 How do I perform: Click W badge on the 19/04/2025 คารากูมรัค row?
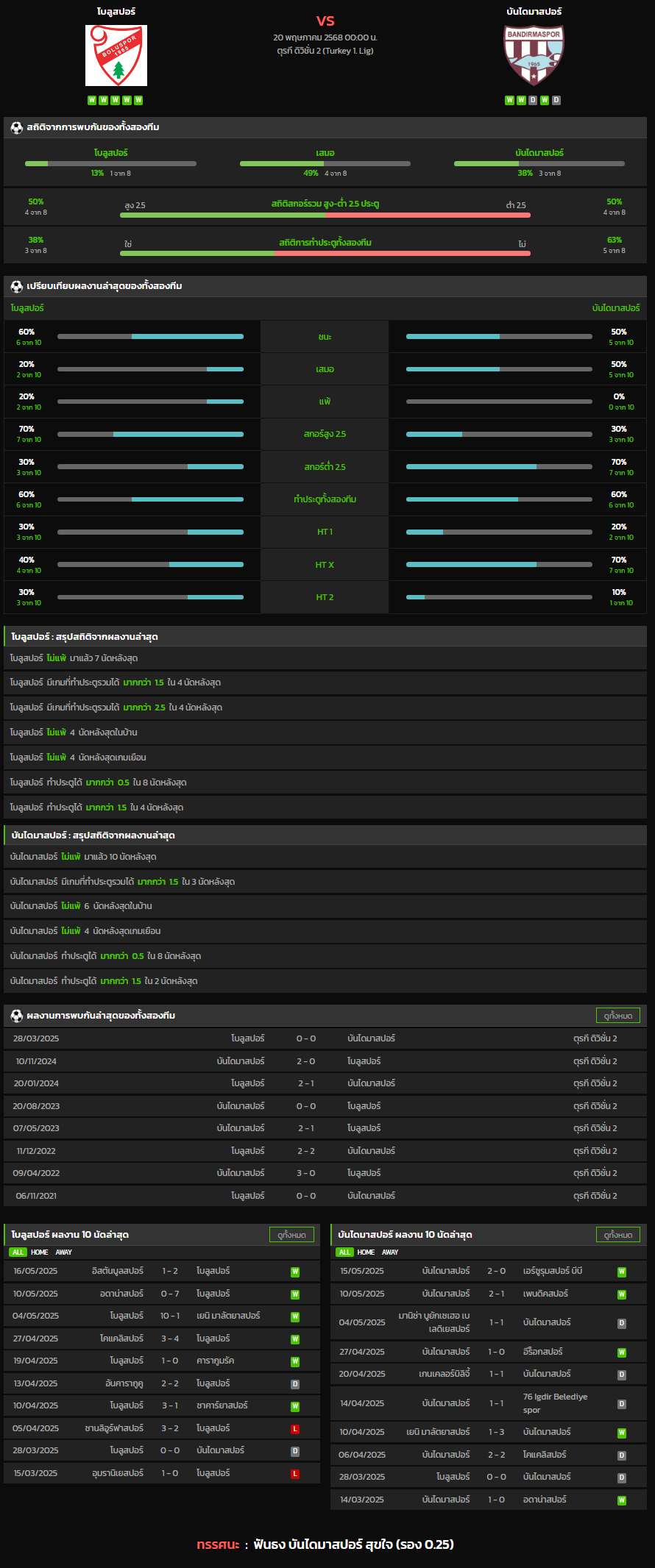tap(295, 1361)
